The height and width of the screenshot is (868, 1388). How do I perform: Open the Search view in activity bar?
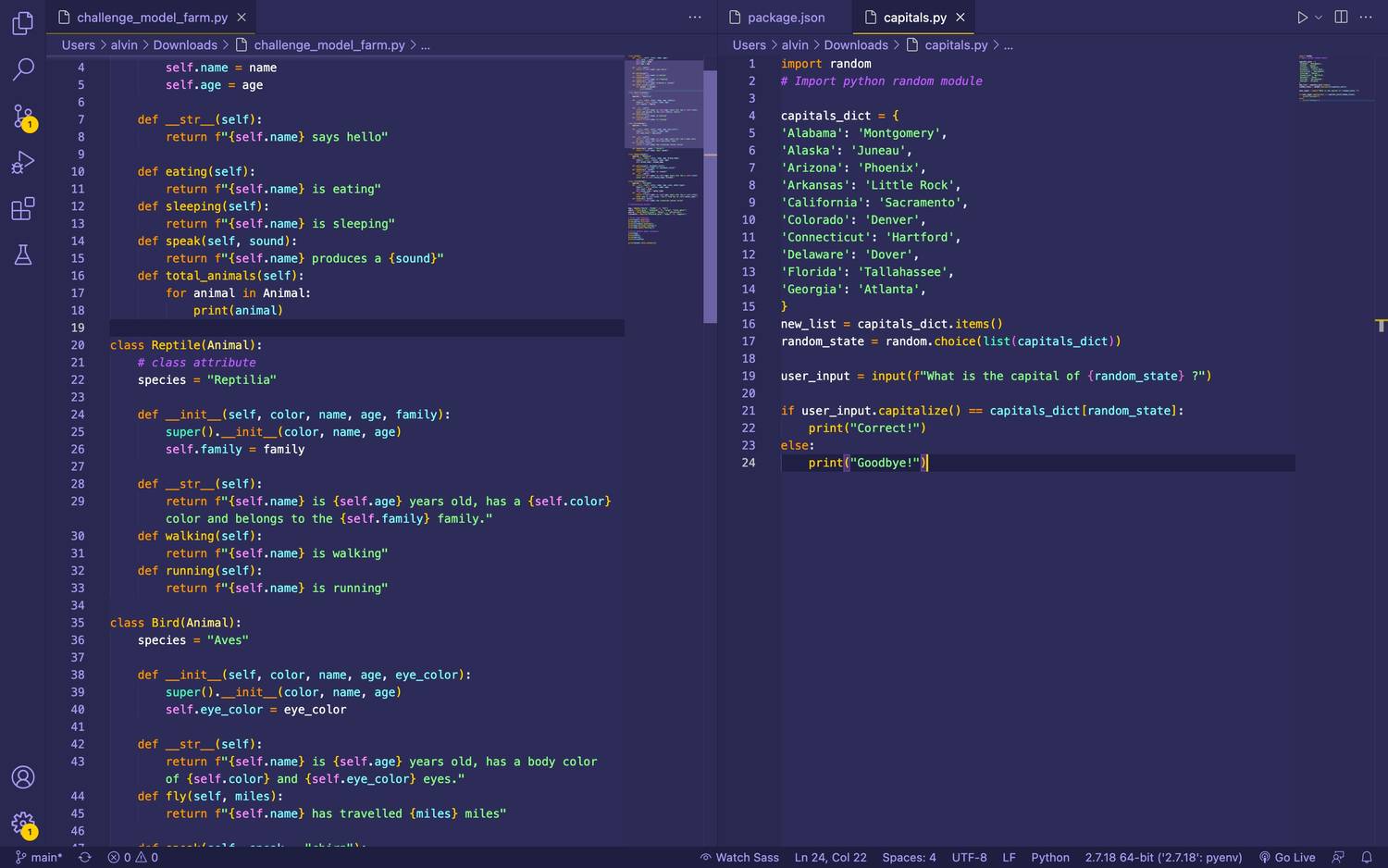(23, 69)
